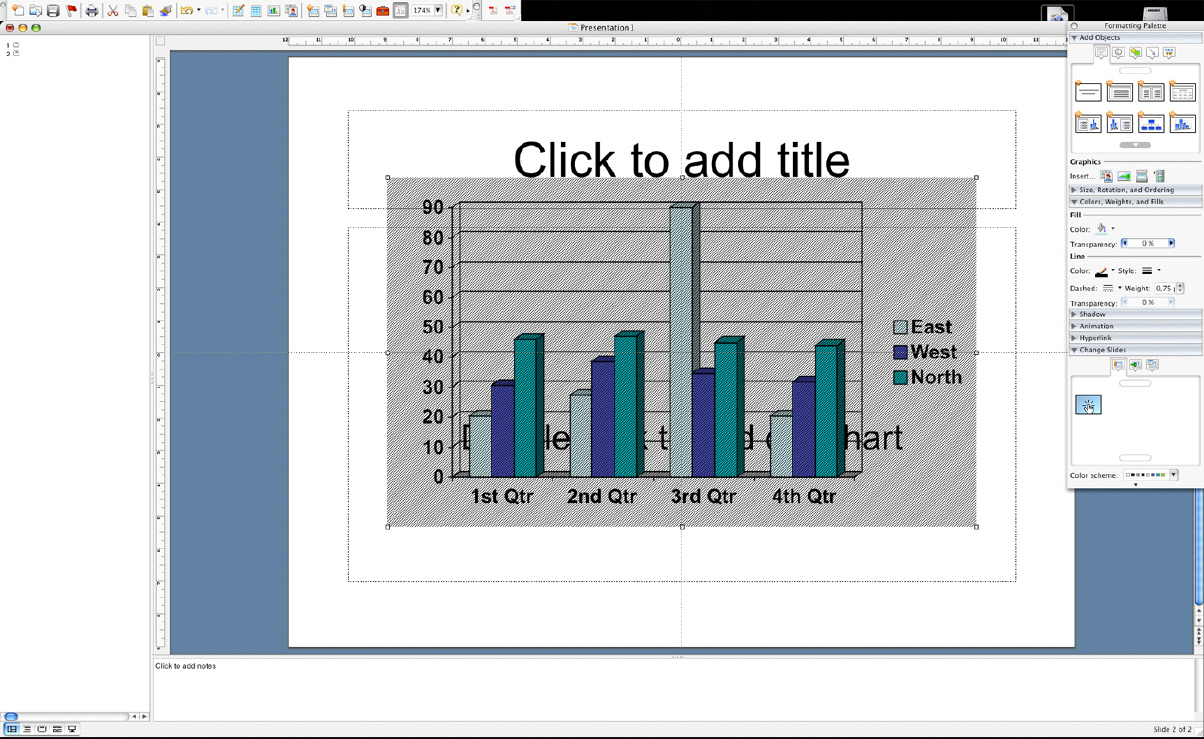
Task: Choose the Organization Chart slide layout
Action: coord(1151,123)
